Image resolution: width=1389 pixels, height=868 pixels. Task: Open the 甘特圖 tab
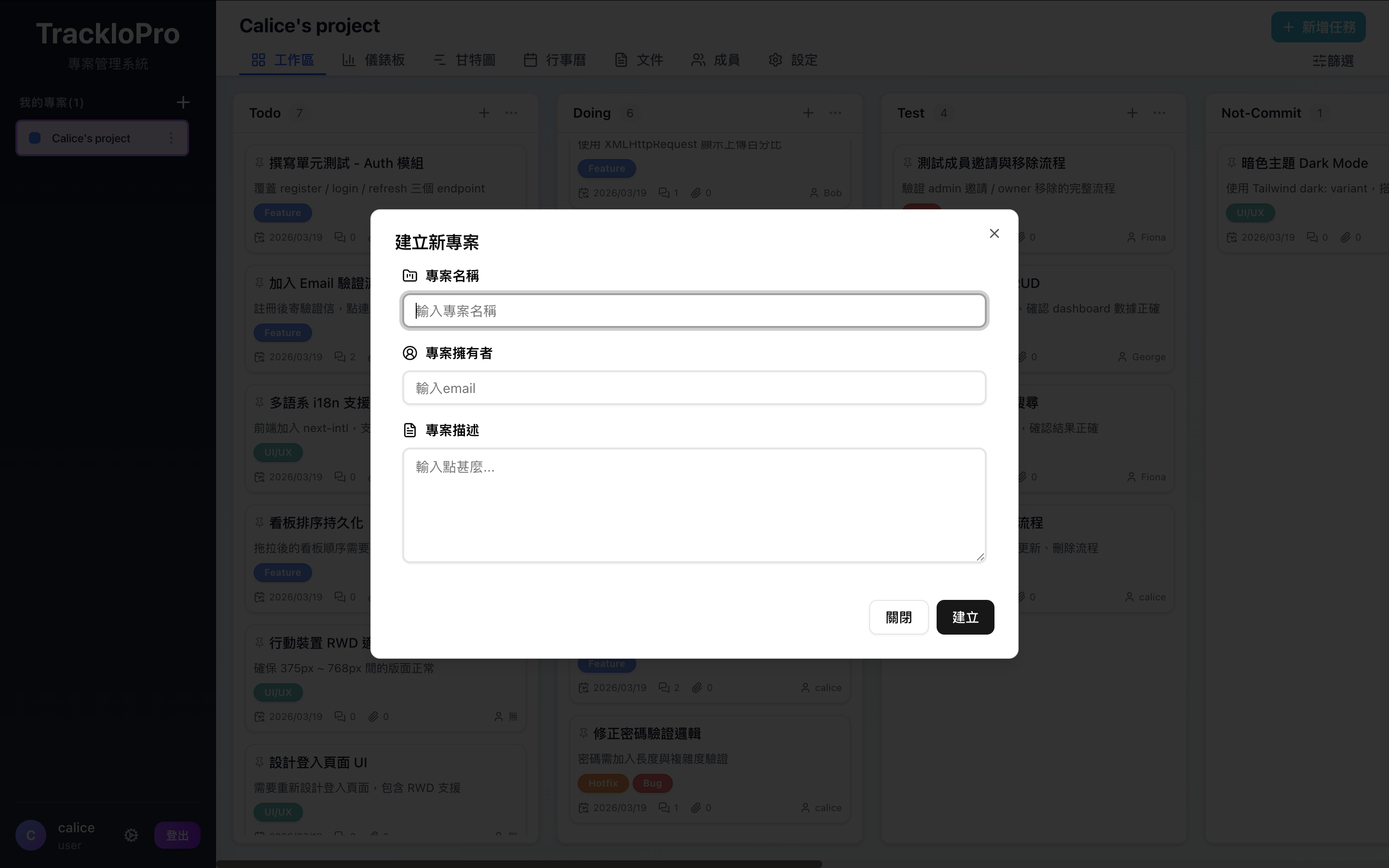[x=464, y=60]
